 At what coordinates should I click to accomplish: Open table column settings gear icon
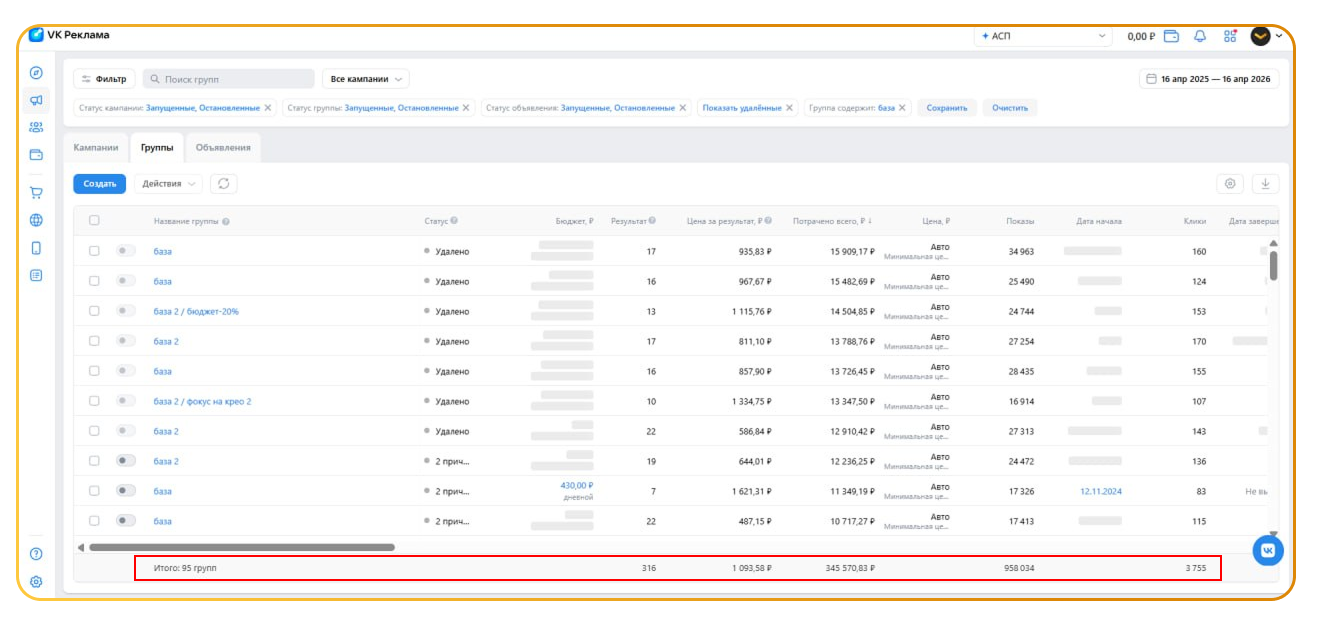click(x=1230, y=183)
